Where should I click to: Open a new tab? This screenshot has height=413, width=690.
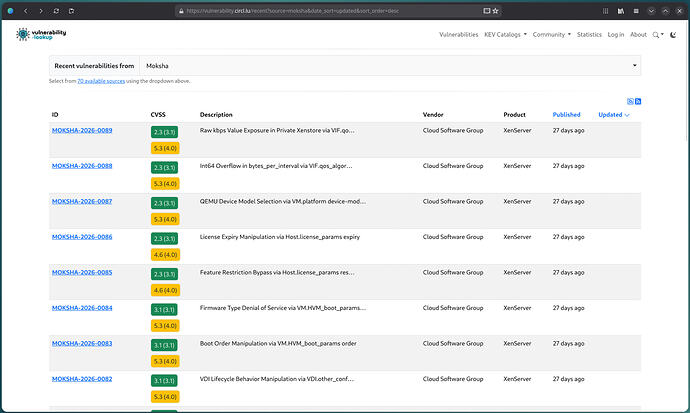click(71, 11)
